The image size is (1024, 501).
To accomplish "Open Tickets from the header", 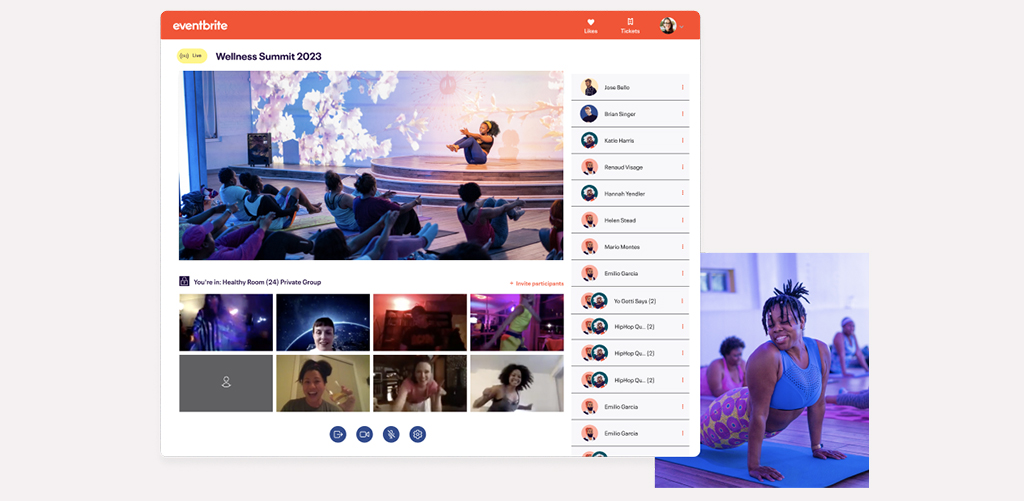I will click(x=630, y=25).
